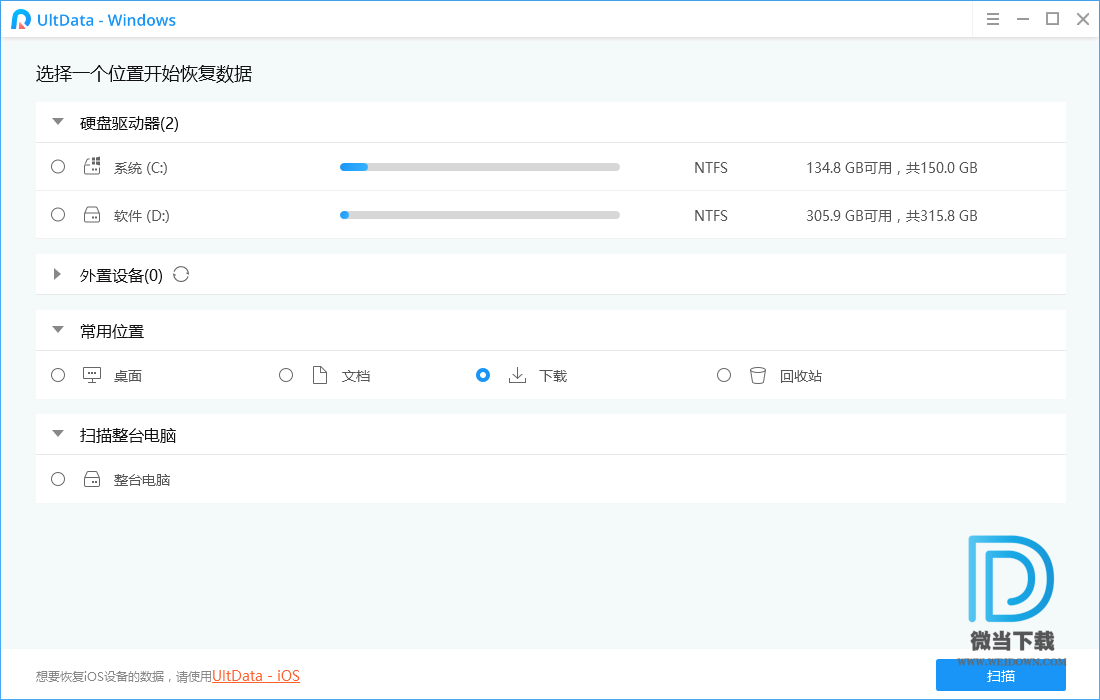Open the hamburger menu in title bar

pos(993,19)
